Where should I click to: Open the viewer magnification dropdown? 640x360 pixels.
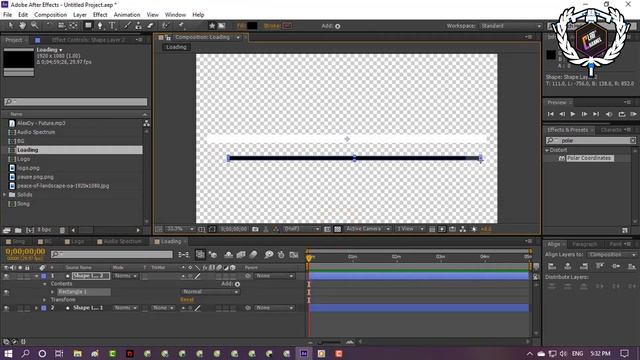180,229
